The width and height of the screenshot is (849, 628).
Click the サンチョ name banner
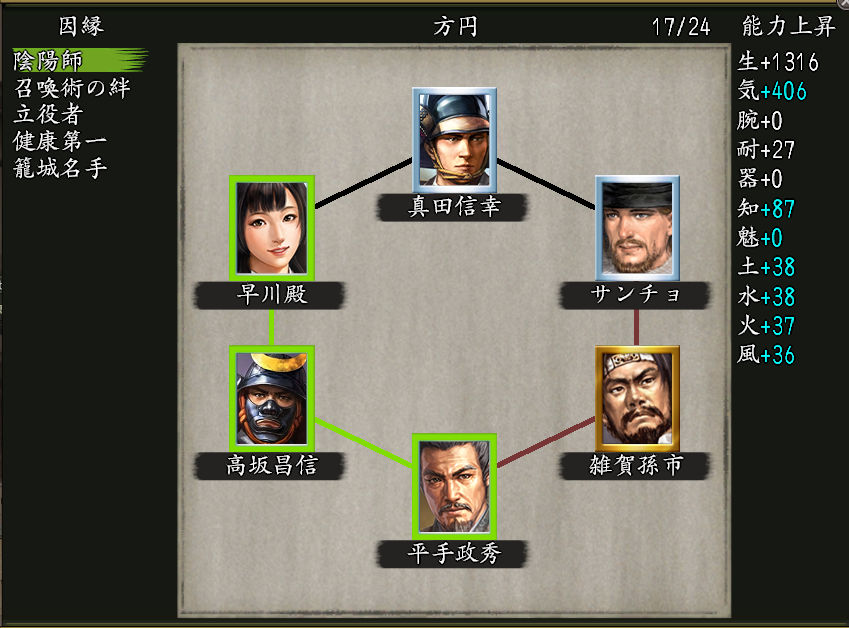pos(635,295)
